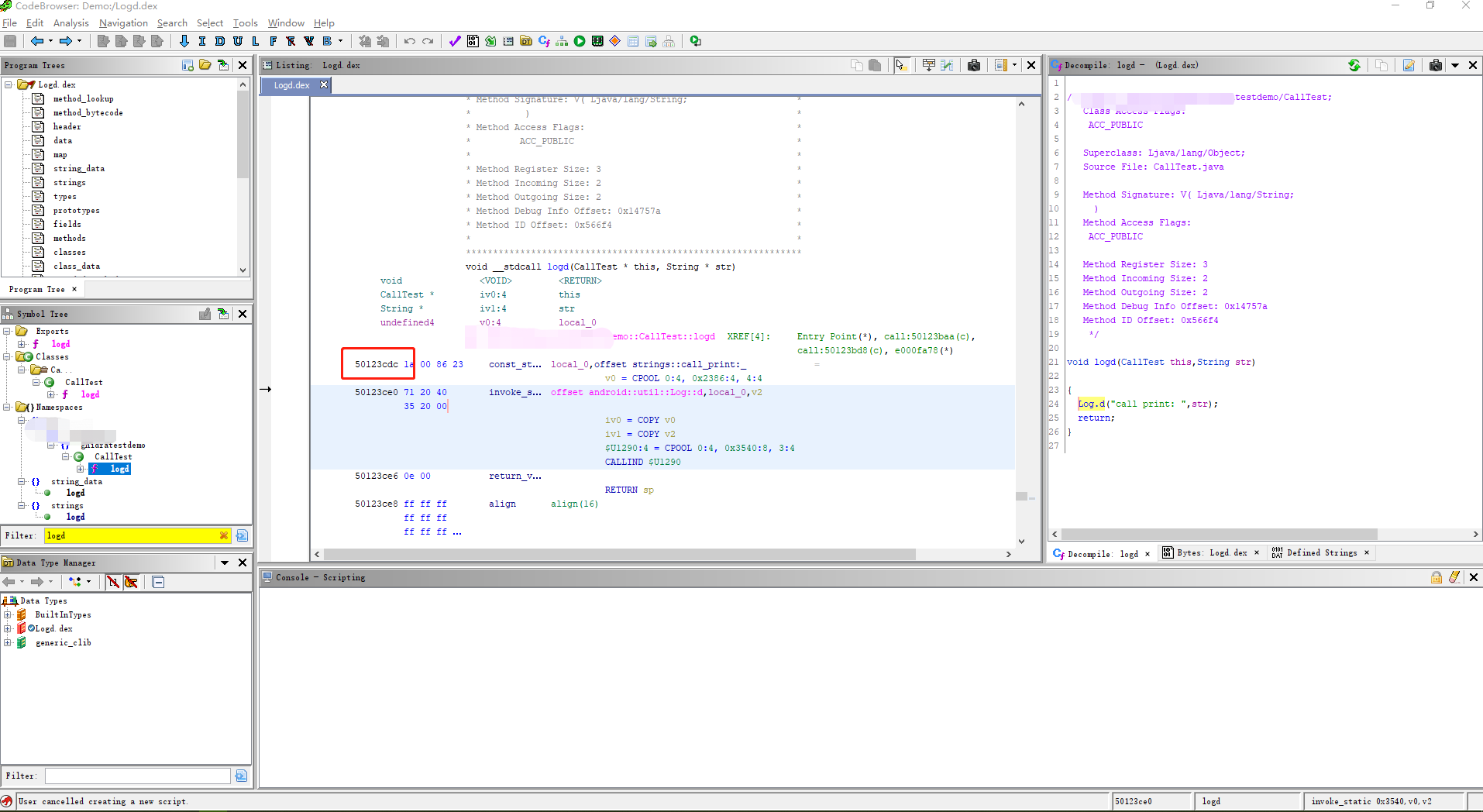Click the green Run script toolbar icon

[580, 41]
